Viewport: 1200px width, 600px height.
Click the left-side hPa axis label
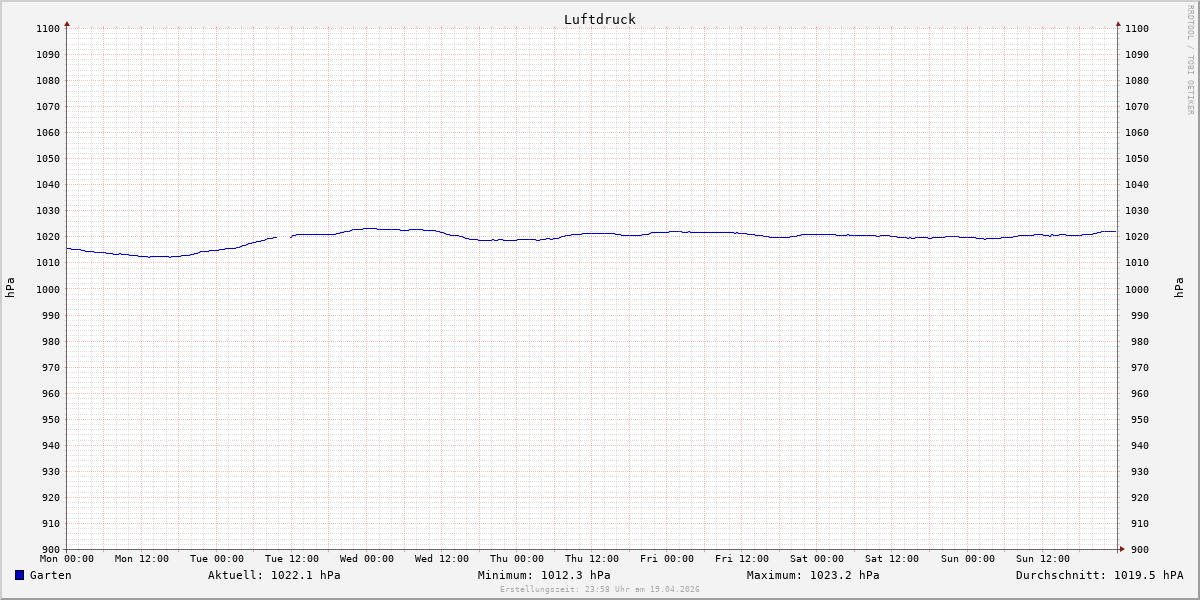point(10,288)
